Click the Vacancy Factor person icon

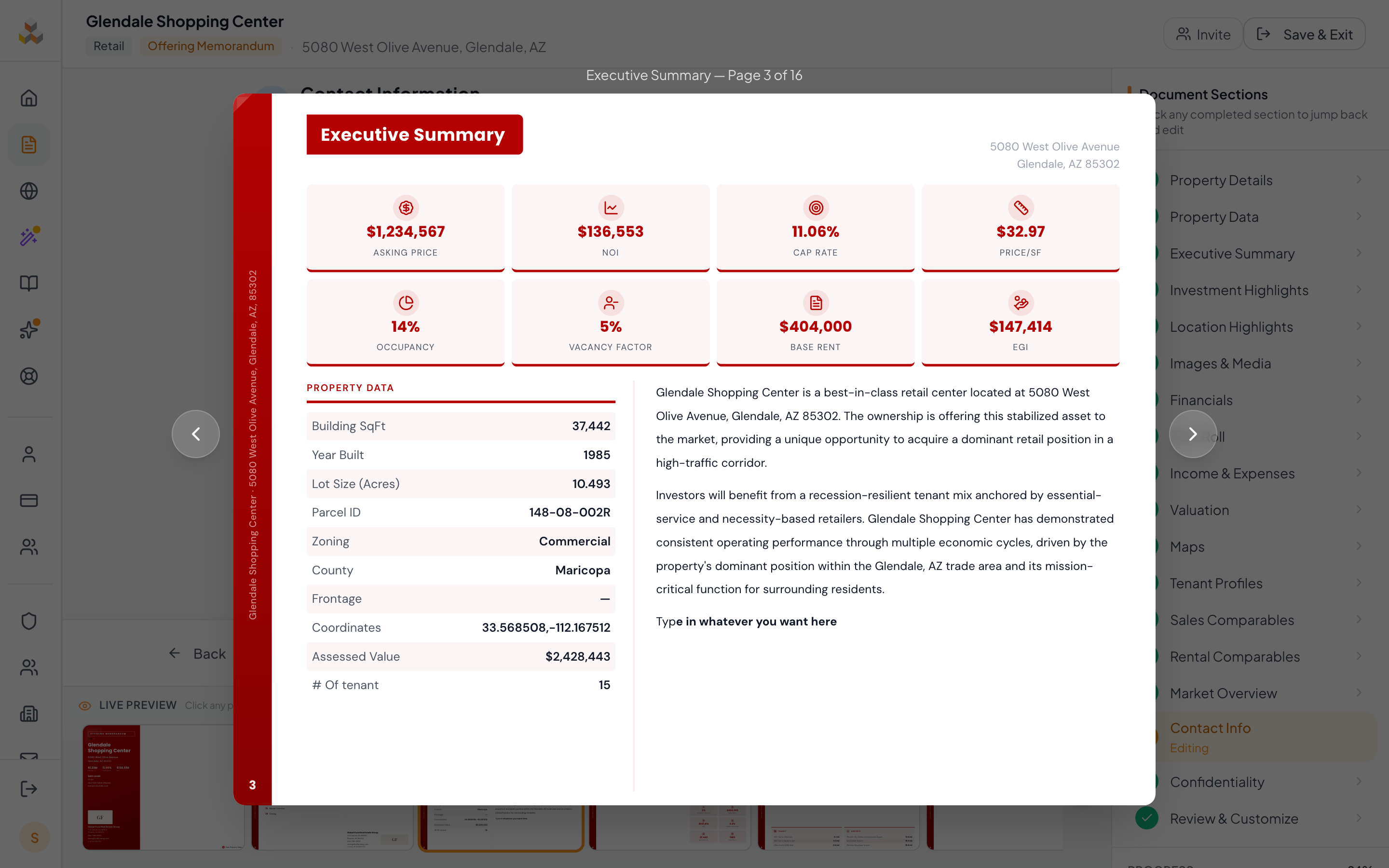(x=611, y=302)
